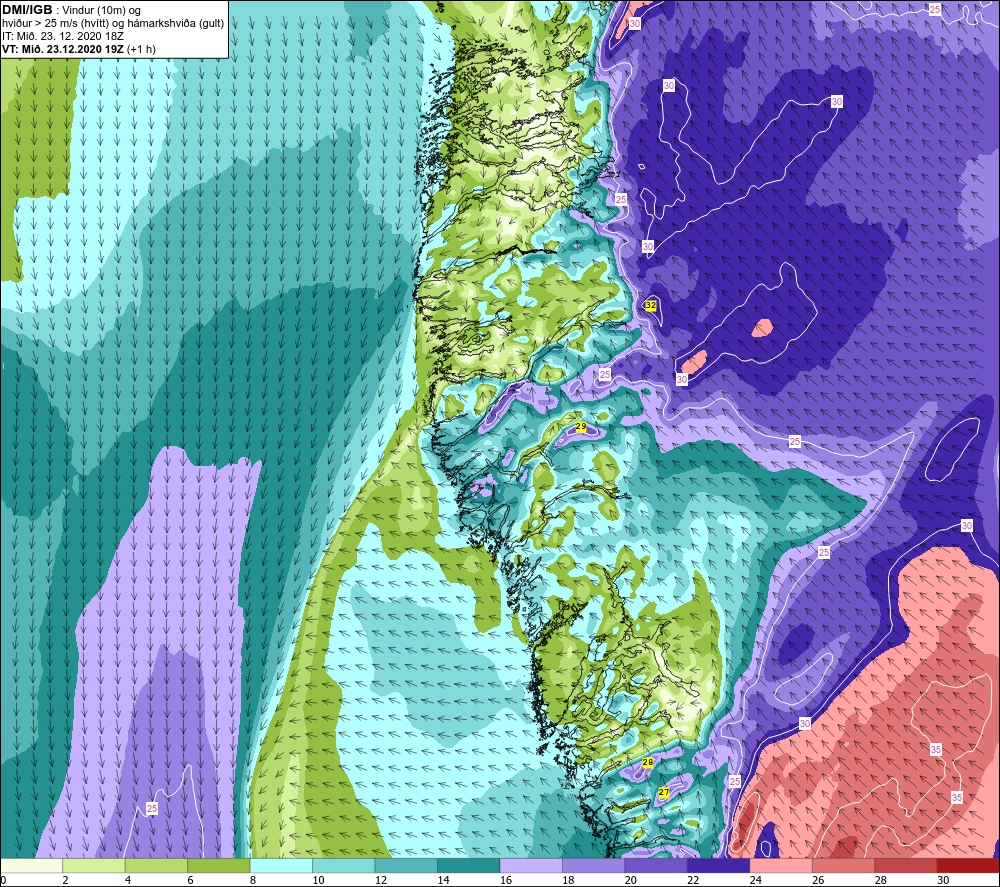
Task: Pick the 12–14 m/s teal scale swatch
Action: (x=406, y=865)
